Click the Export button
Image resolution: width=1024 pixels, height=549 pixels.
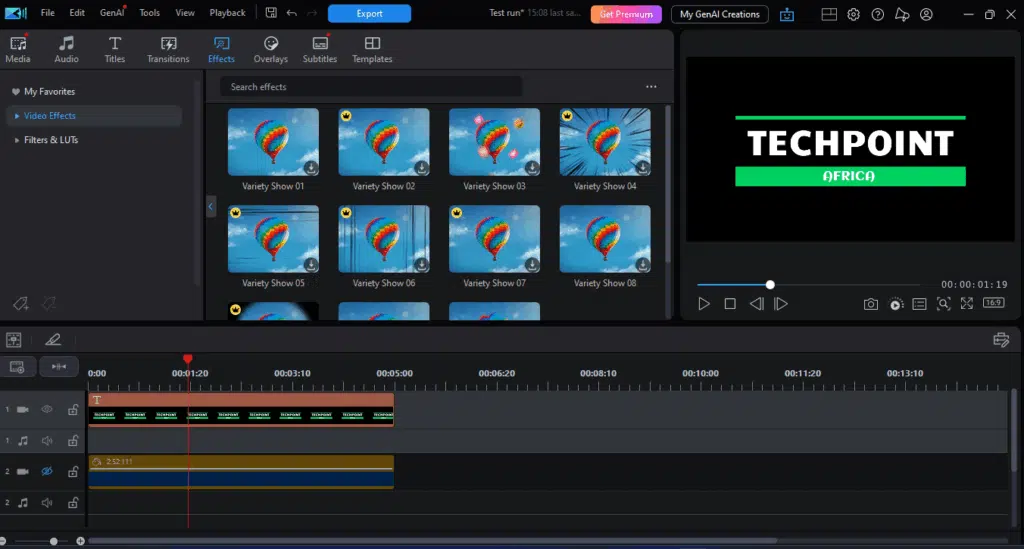[370, 14]
